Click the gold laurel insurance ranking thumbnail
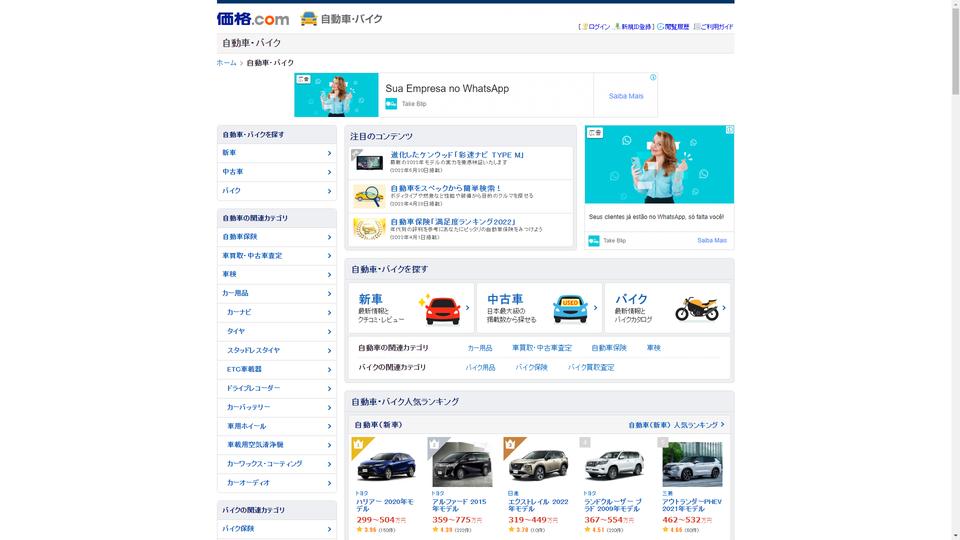The height and width of the screenshot is (540, 960). 369,229
